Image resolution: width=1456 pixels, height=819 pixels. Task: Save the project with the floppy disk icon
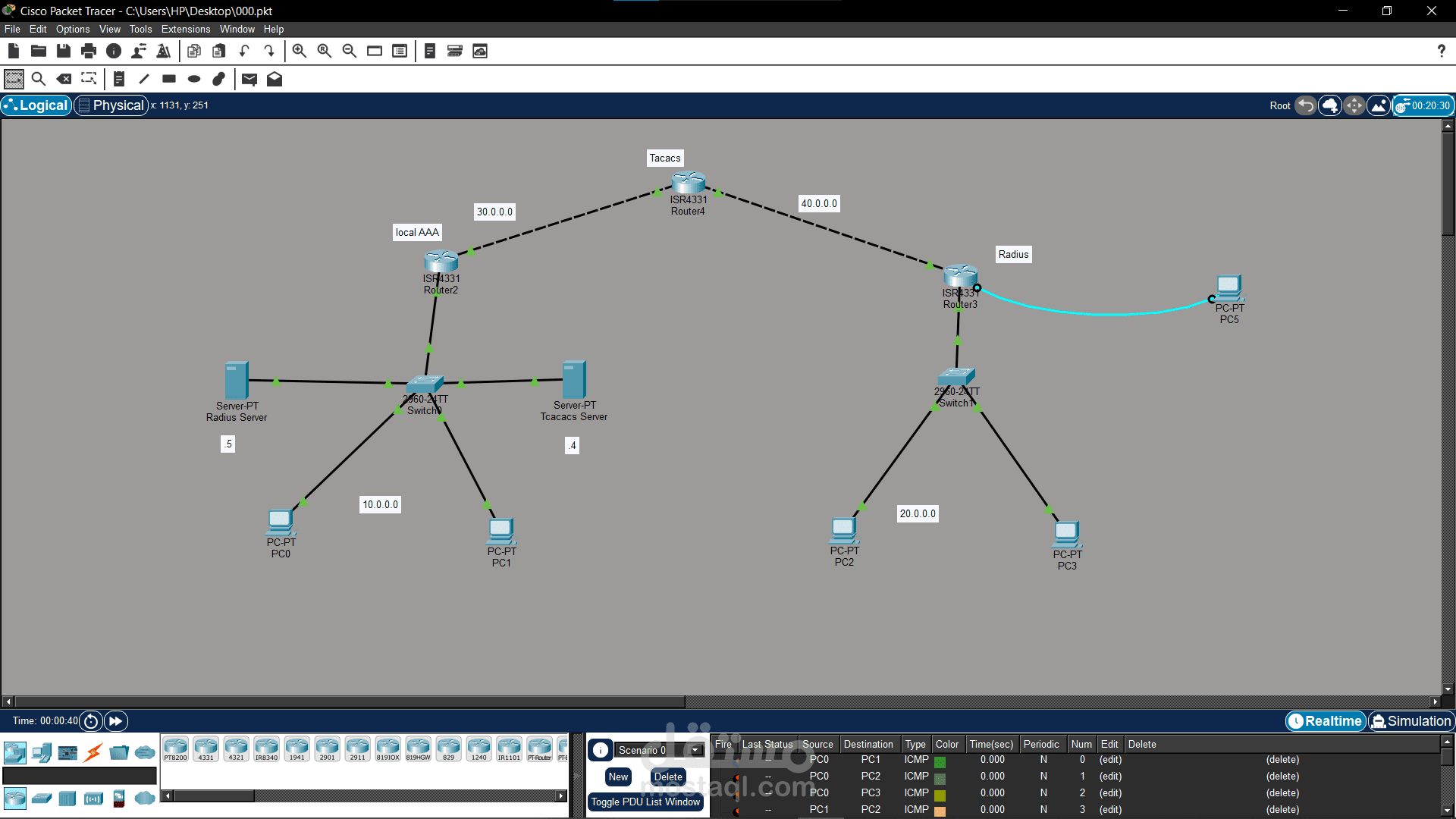pos(64,51)
